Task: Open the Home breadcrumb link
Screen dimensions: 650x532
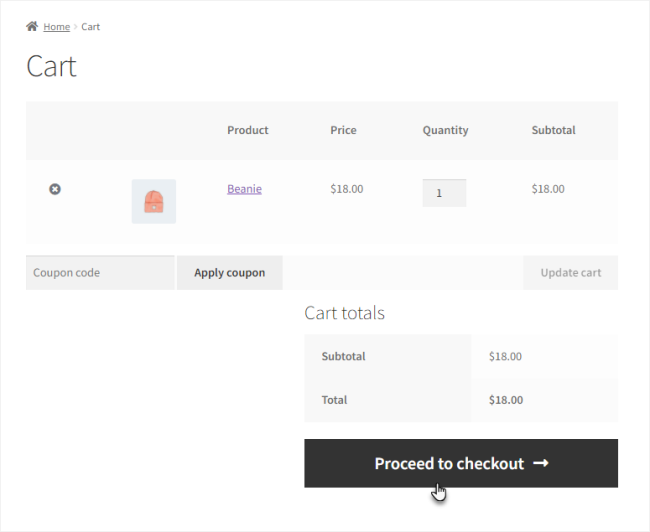Action: point(57,27)
